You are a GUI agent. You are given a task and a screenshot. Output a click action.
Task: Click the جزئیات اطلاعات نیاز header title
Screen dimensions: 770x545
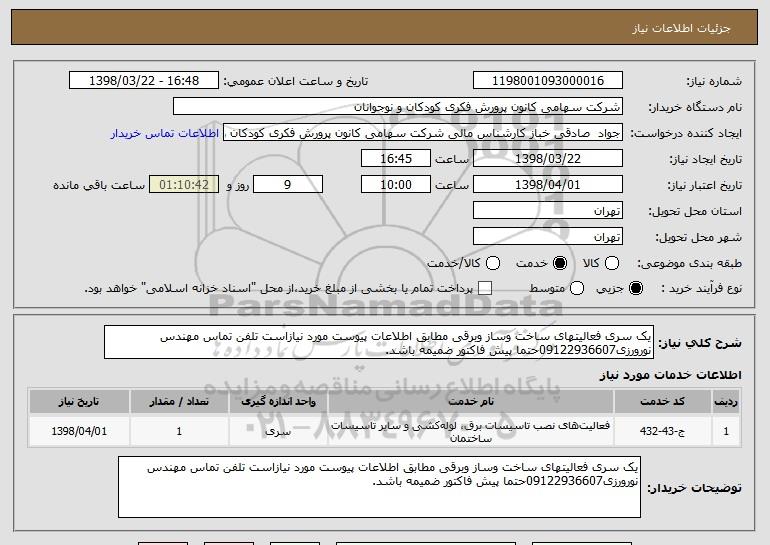[x=681, y=28]
